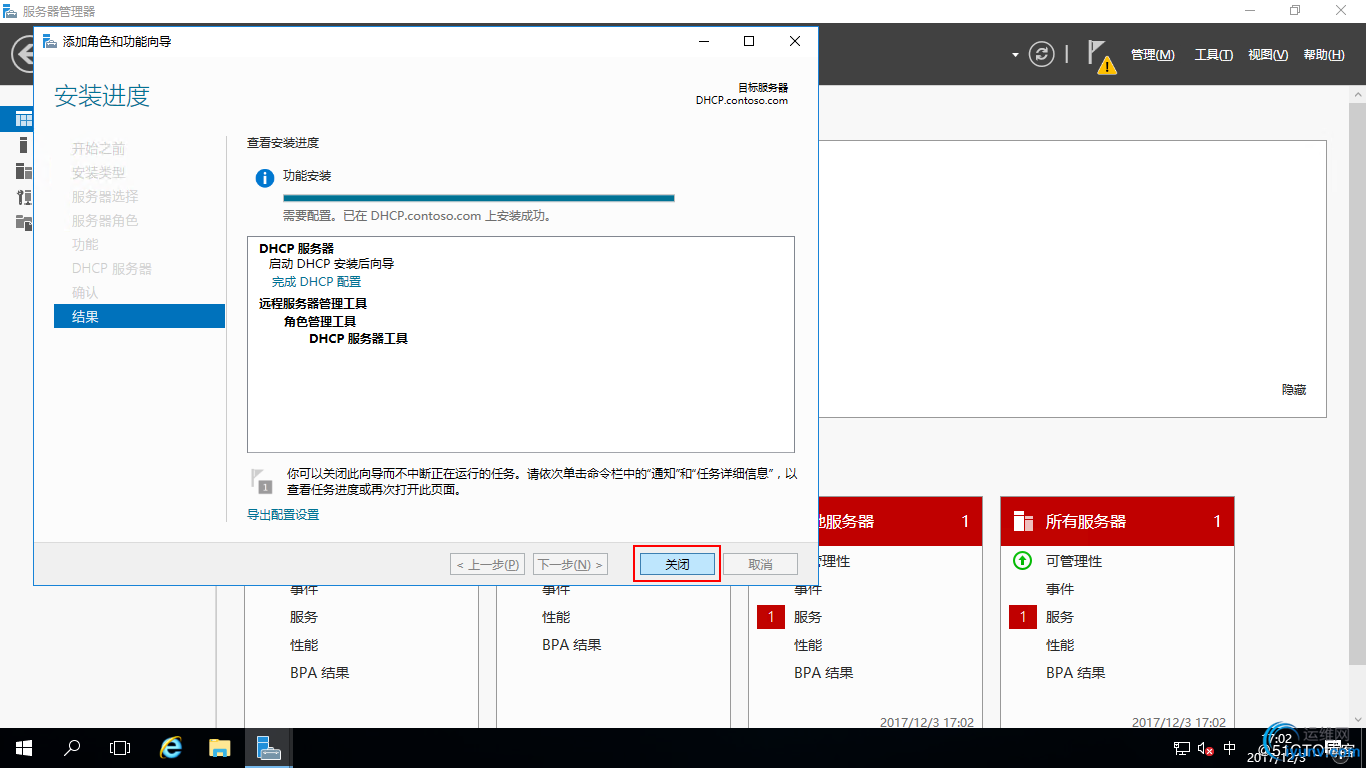The height and width of the screenshot is (768, 1366).
Task: Open the 视图(V) menu
Action: point(1268,55)
